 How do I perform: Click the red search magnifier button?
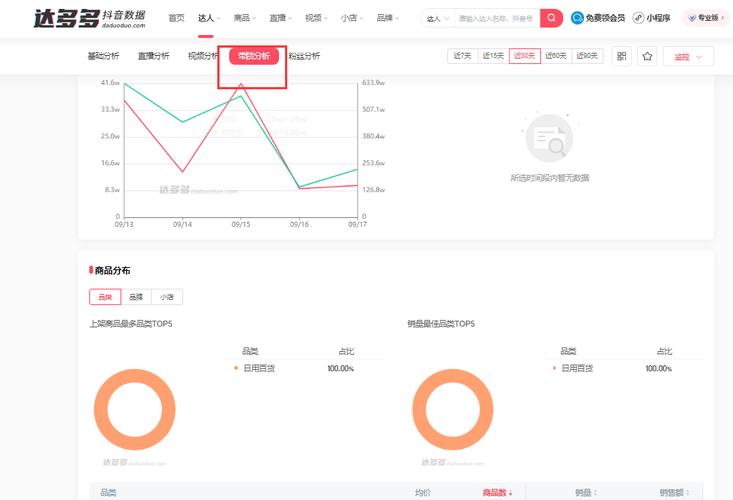tap(551, 18)
